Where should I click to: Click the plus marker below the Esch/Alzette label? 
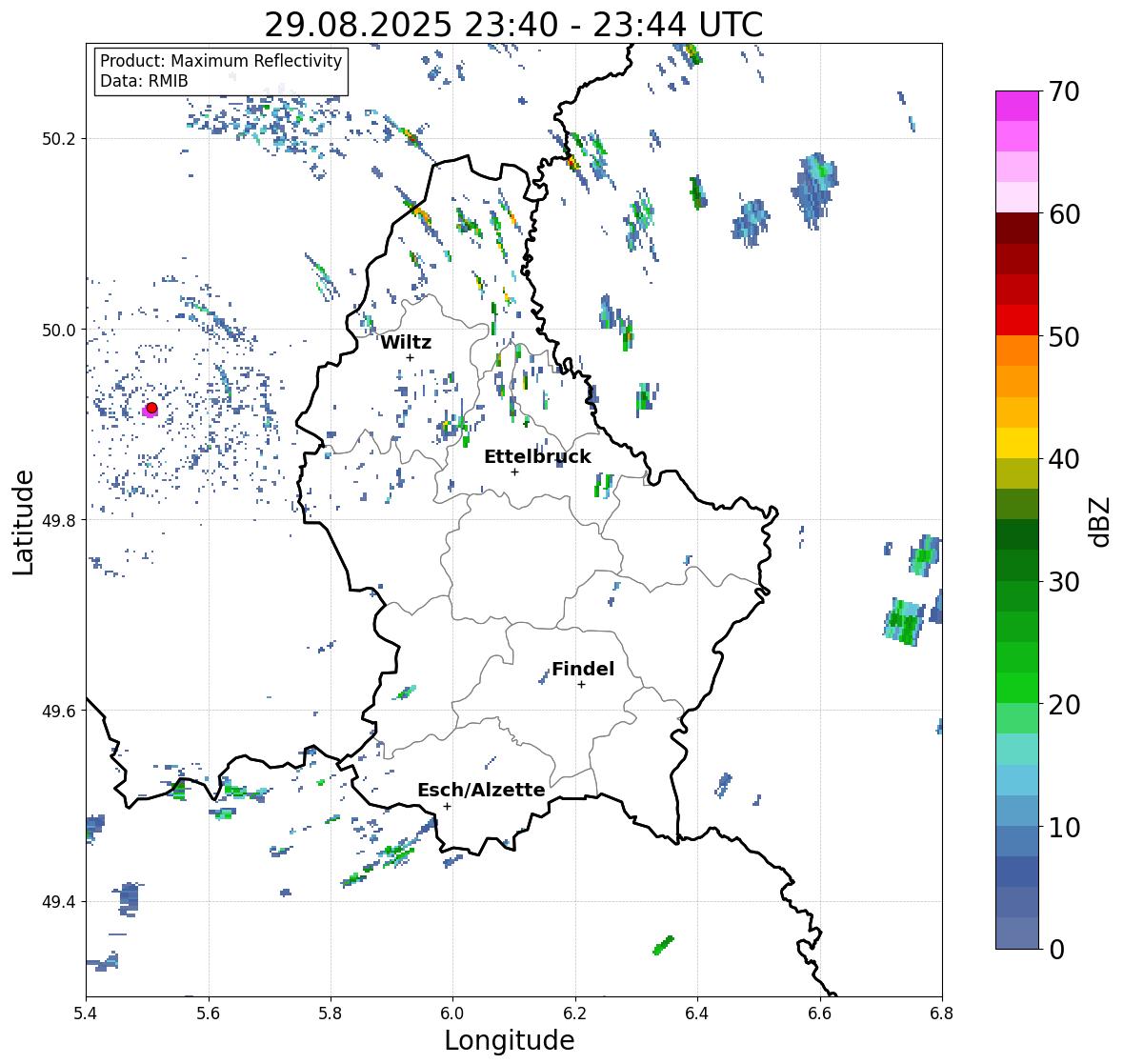(447, 806)
